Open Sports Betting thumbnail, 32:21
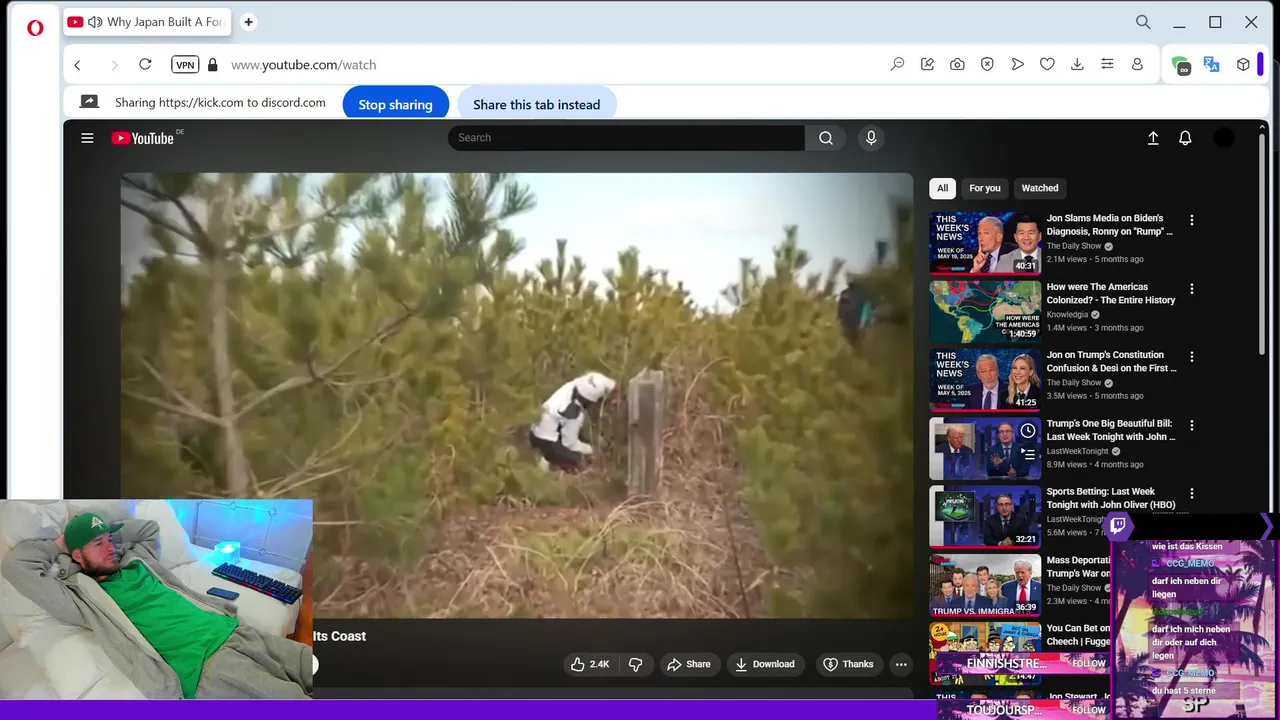The height and width of the screenshot is (720, 1280). [x=985, y=516]
